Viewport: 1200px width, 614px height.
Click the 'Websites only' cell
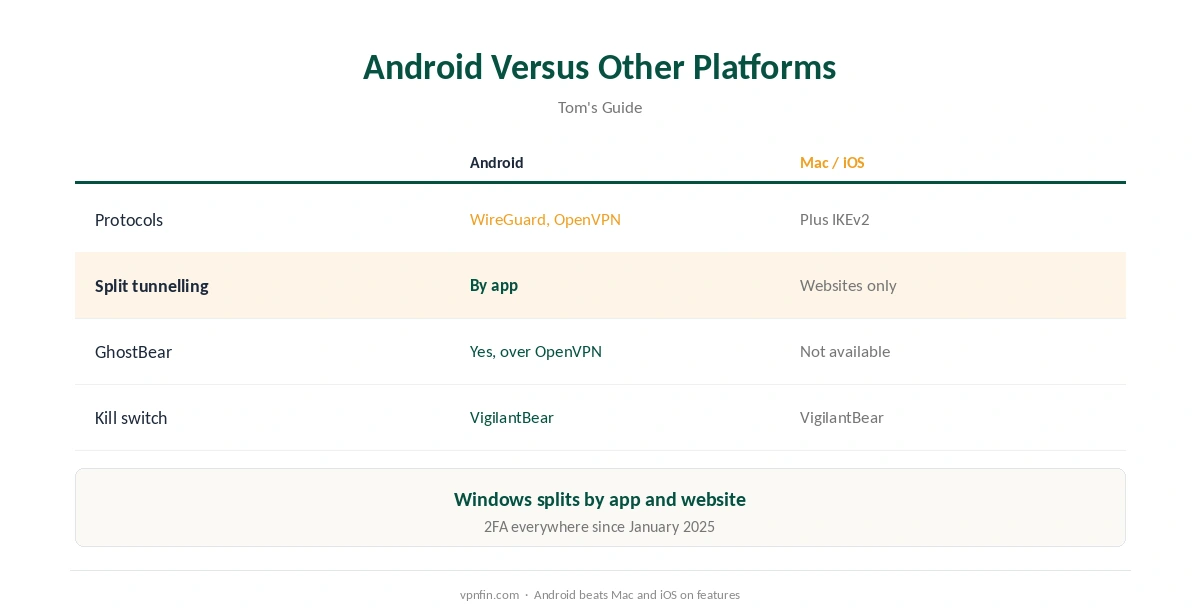pos(848,286)
